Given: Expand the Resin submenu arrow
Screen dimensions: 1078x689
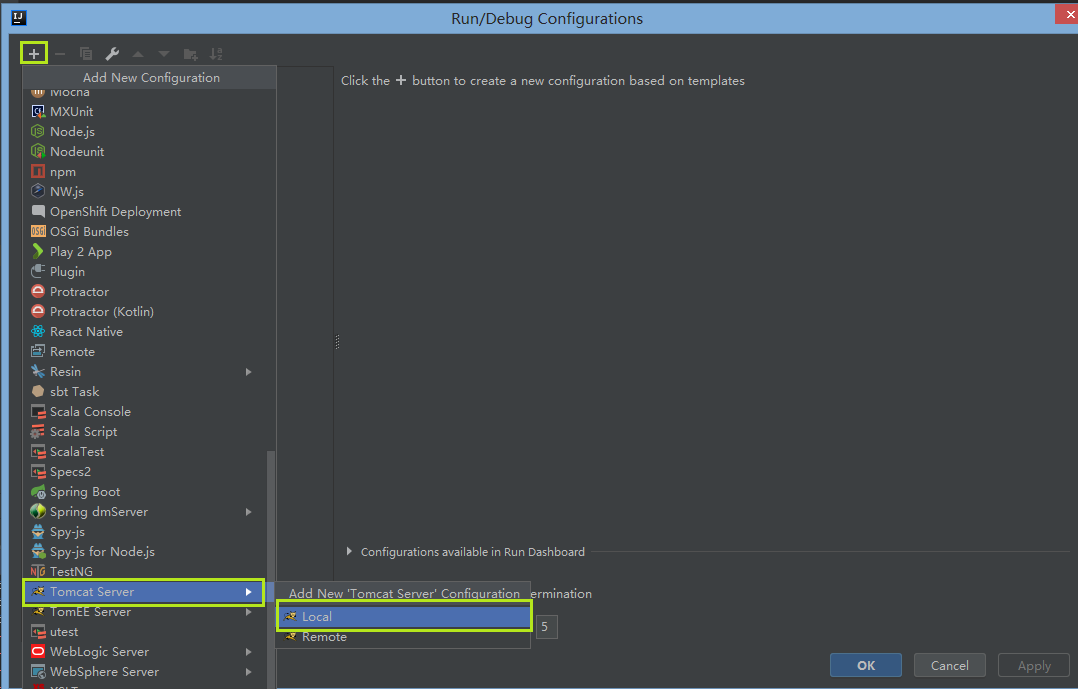Looking at the screenshot, I should pos(249,372).
